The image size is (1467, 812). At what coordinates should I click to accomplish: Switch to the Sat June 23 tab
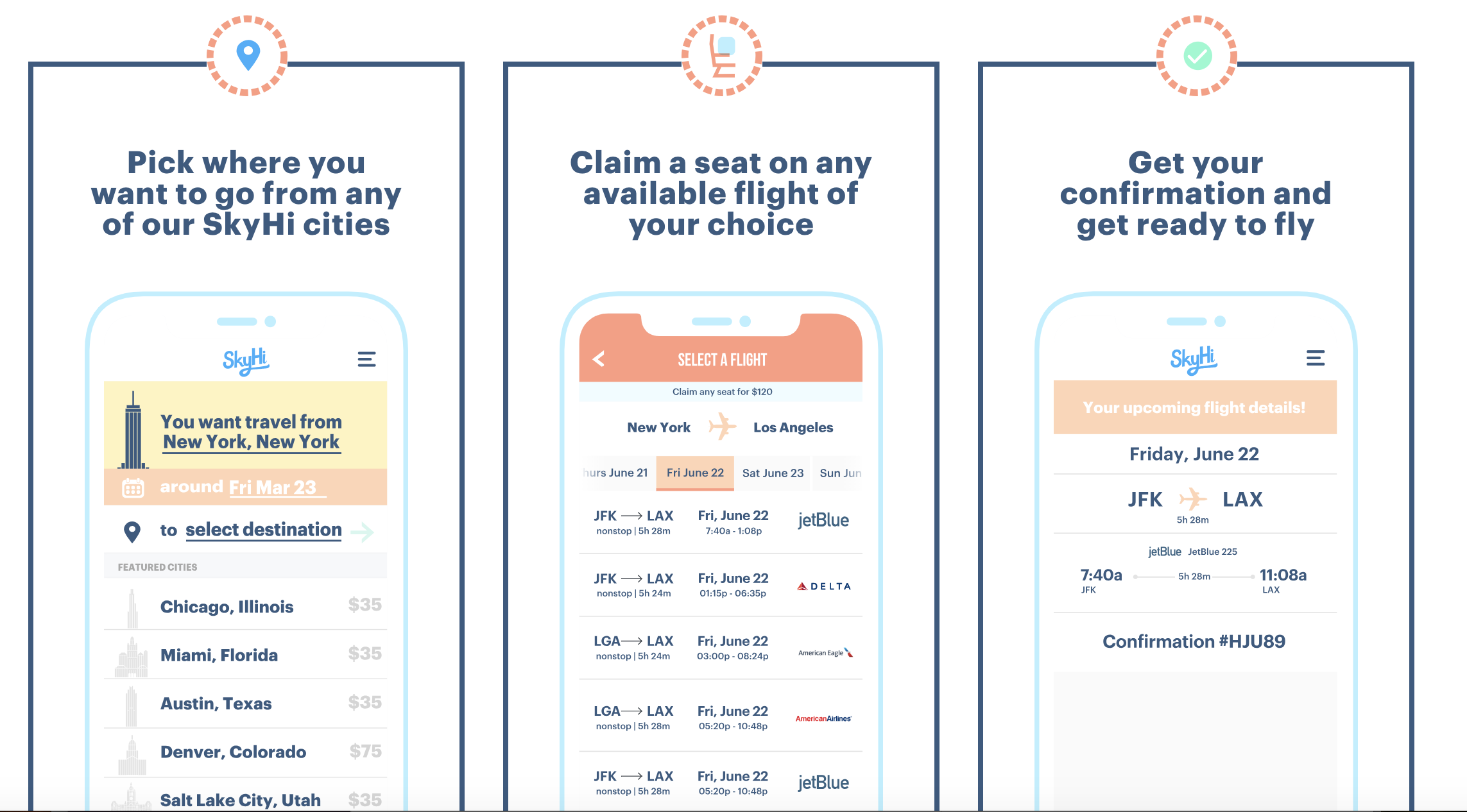coord(773,473)
